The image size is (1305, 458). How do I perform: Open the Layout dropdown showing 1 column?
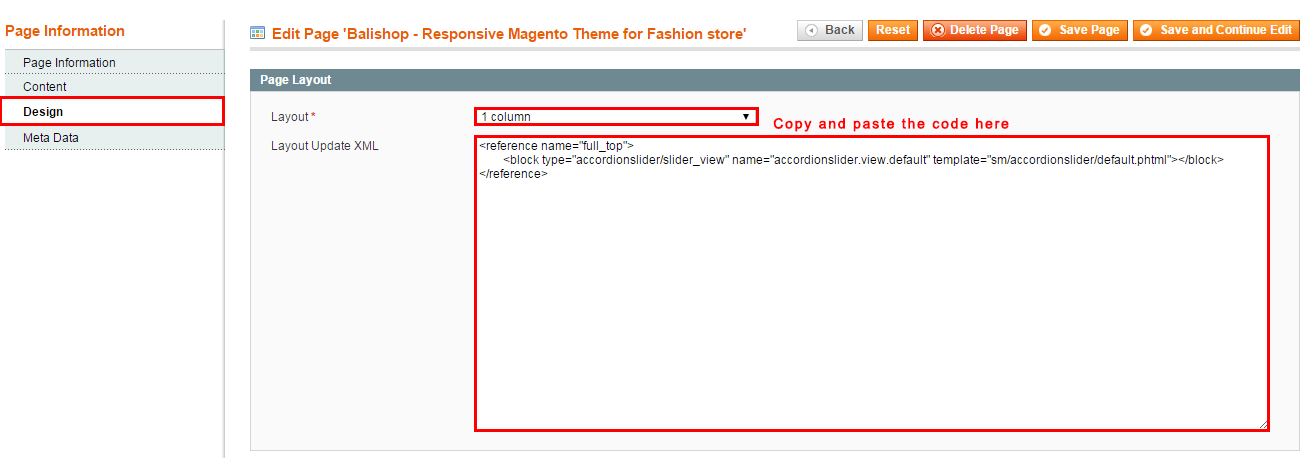click(616, 117)
